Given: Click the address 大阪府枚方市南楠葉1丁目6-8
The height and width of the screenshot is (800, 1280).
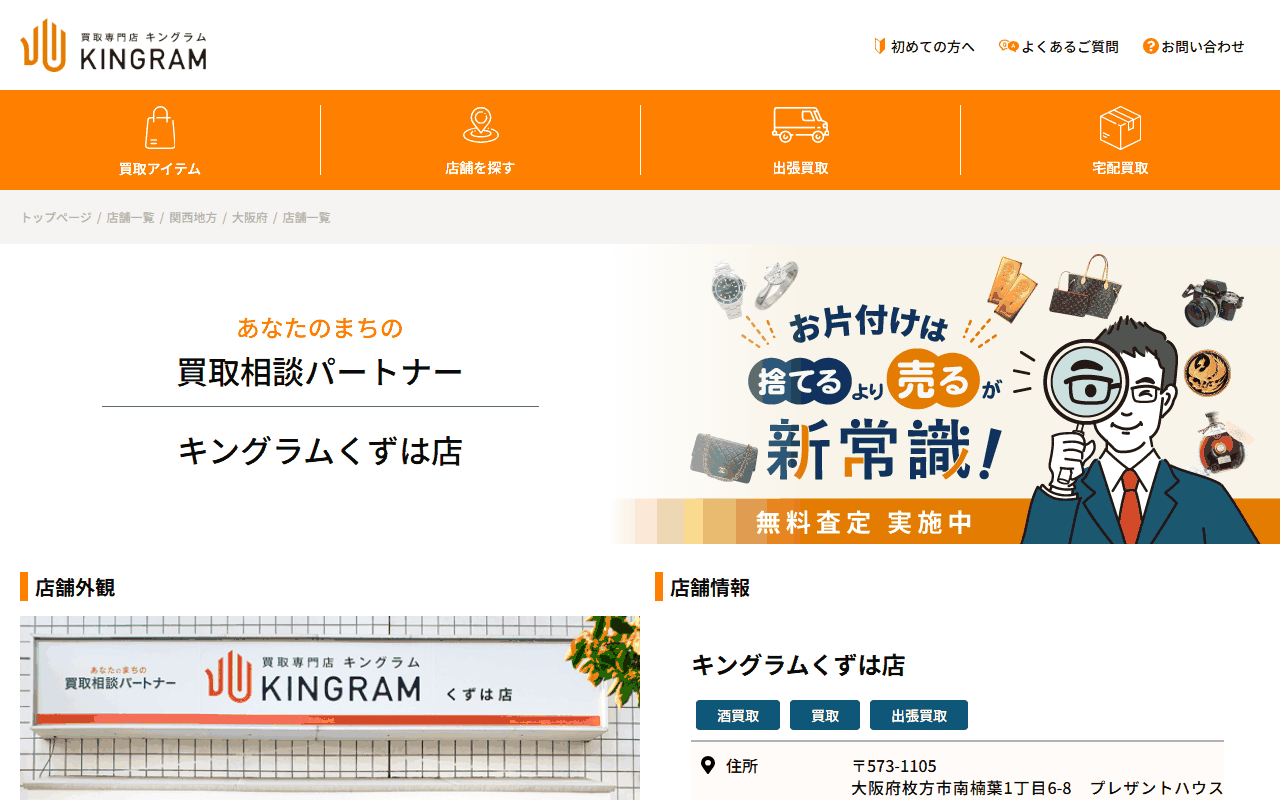Looking at the screenshot, I should click(x=961, y=788).
